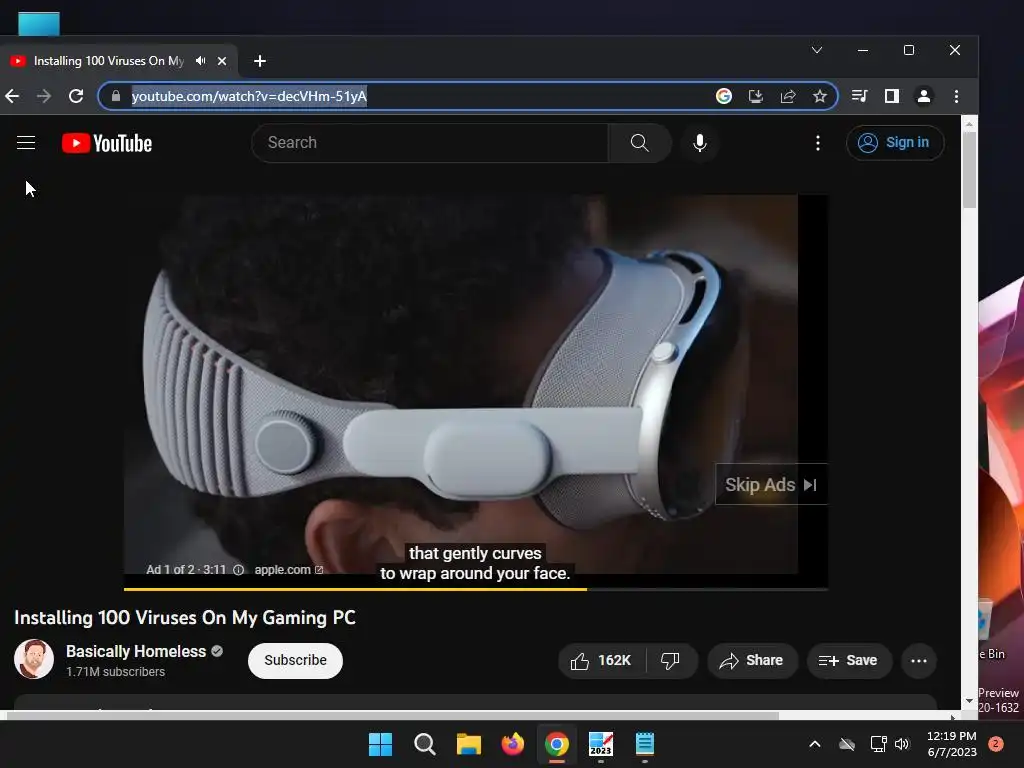Click the OneDrive cloud tray icon
The height and width of the screenshot is (768, 1024).
(847, 744)
